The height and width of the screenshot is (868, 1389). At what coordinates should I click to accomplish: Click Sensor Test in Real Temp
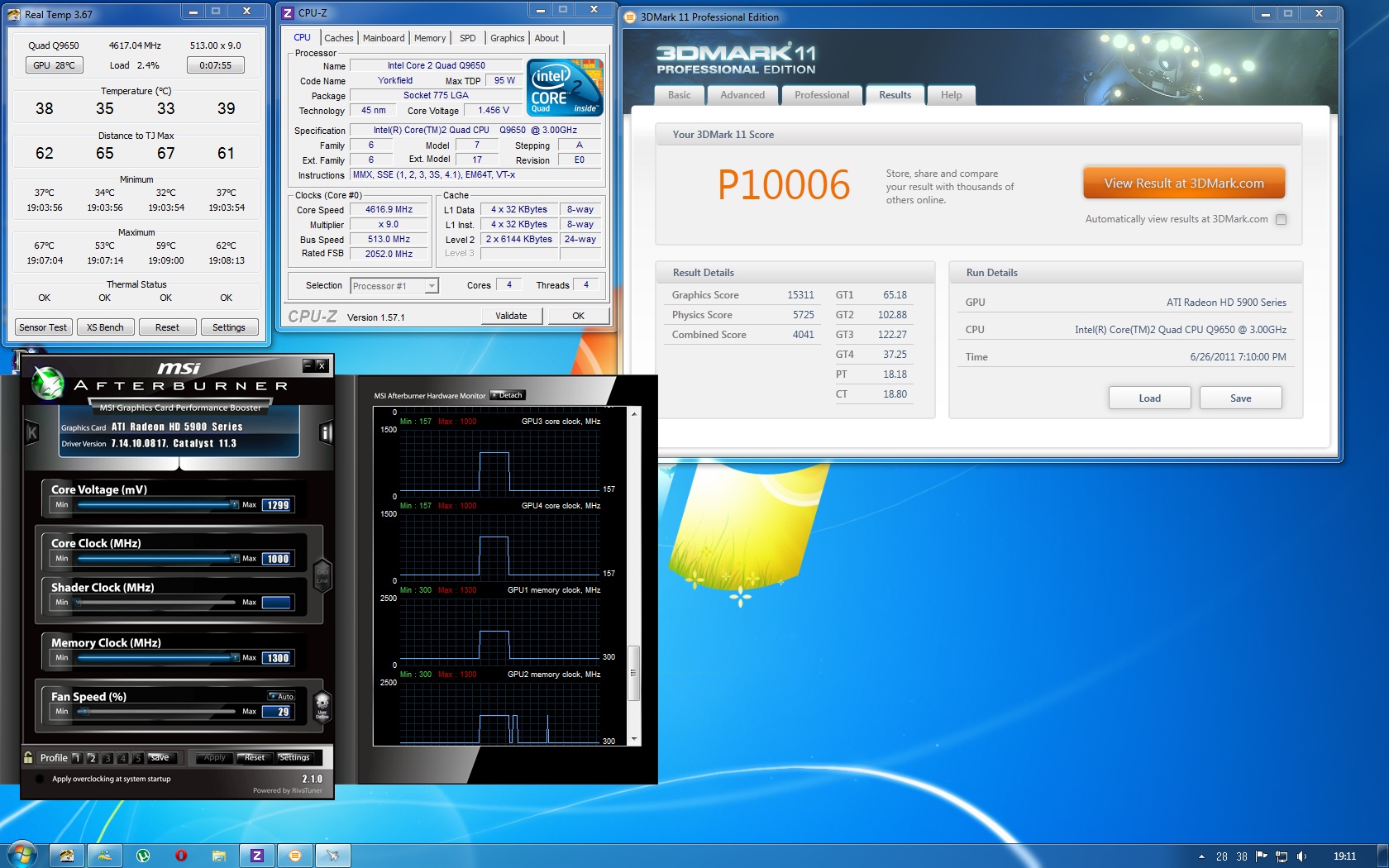tap(43, 327)
